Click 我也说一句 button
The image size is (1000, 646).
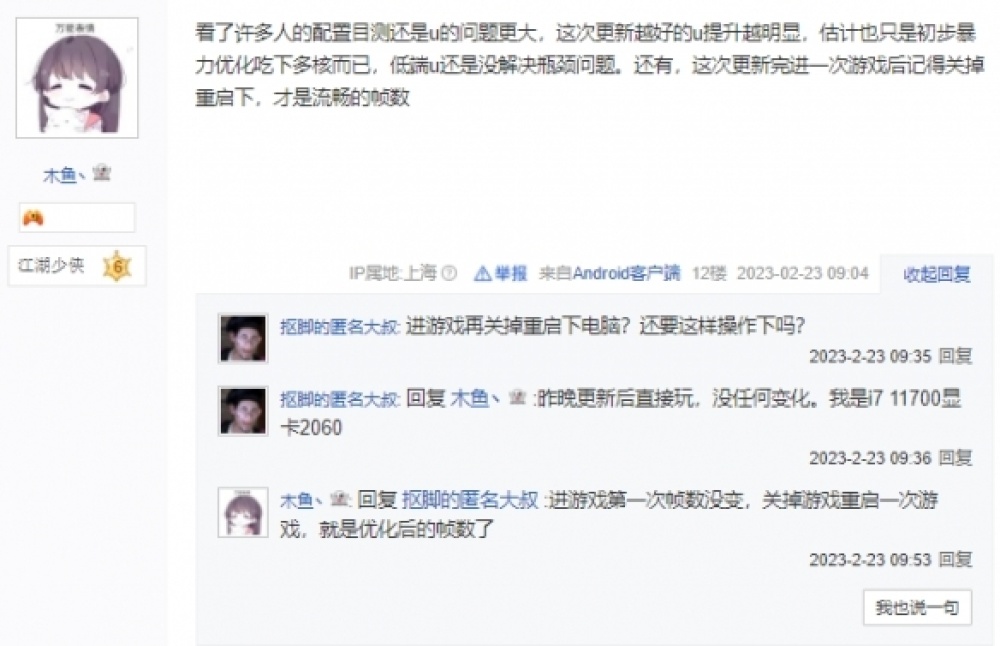(917, 608)
